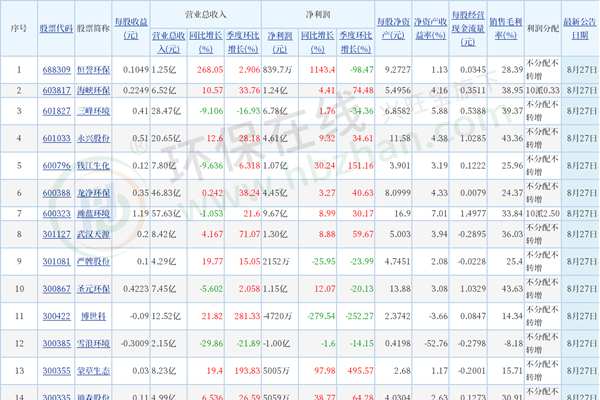
Task: Sort by 同比增长 under 营业总收入
Action: pos(206,42)
